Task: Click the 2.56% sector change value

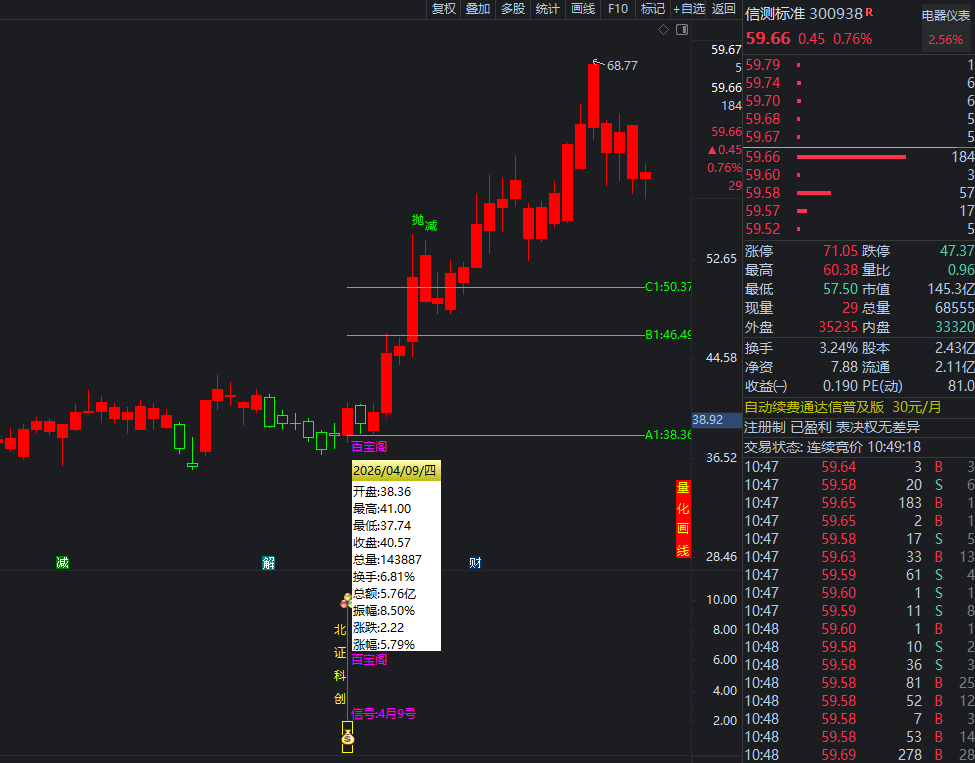Action: (945, 40)
